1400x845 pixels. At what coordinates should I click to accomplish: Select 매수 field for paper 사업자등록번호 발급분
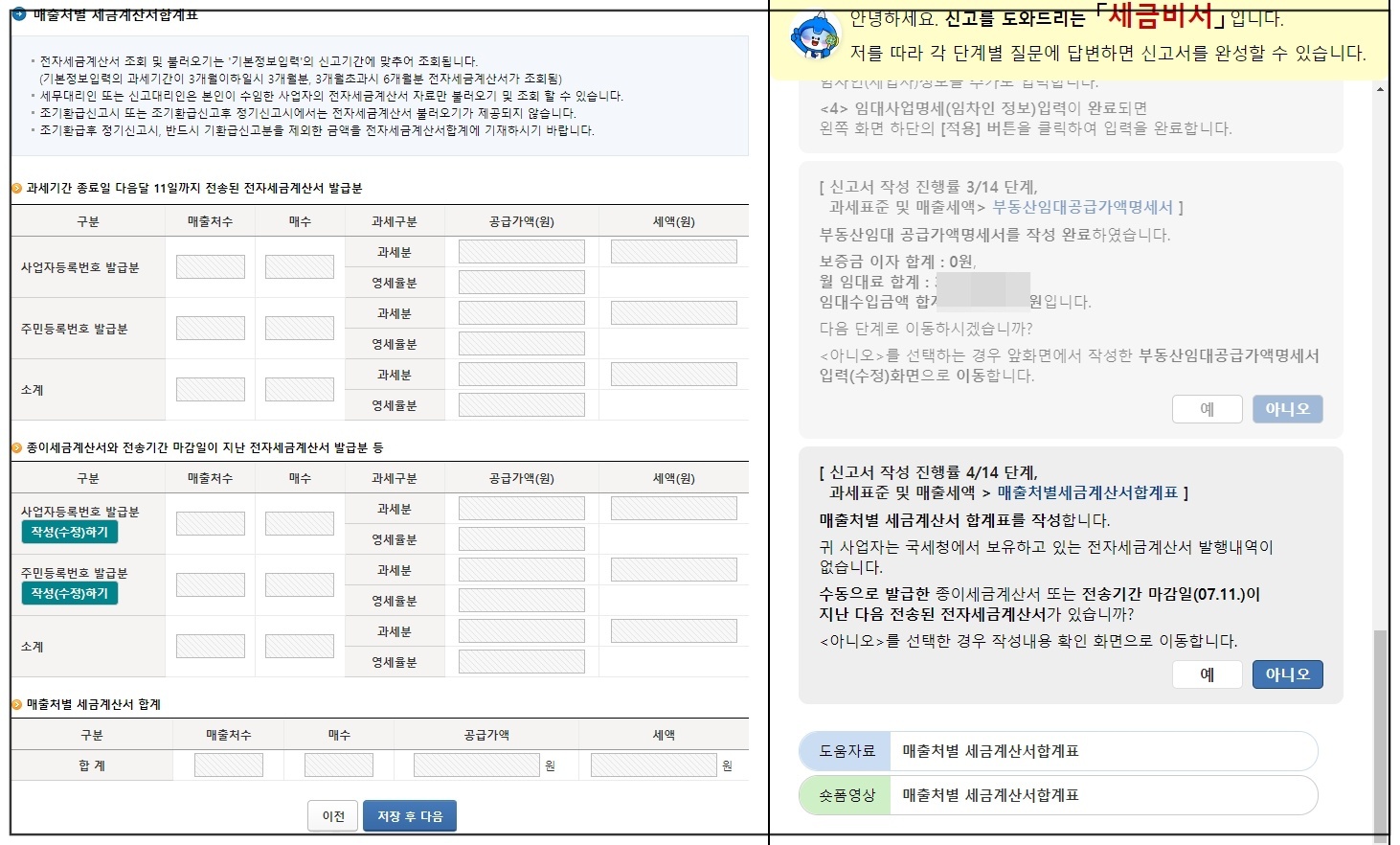300,523
